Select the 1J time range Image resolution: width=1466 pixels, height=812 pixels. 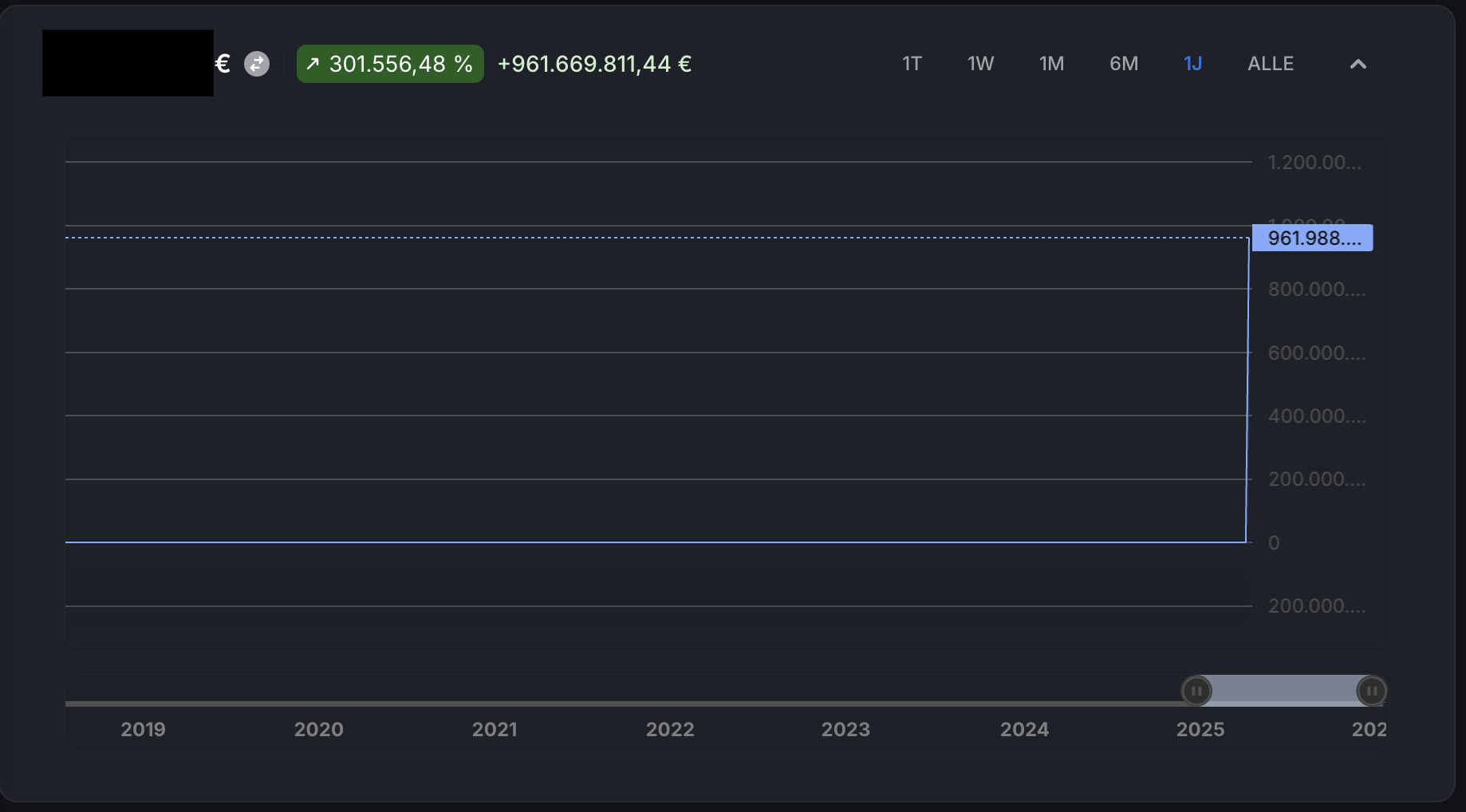(x=1192, y=64)
